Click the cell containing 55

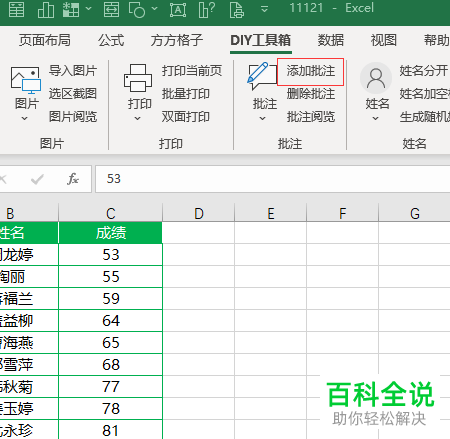point(110,277)
